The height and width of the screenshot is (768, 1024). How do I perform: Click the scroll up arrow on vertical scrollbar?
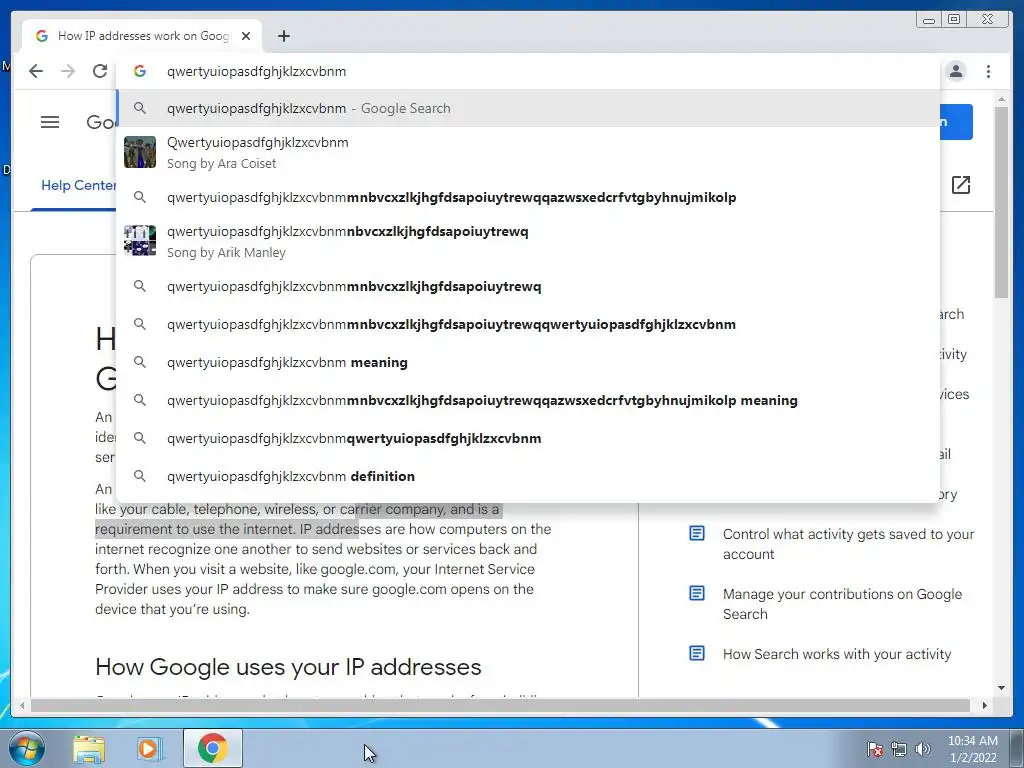pyautogui.click(x=1002, y=99)
